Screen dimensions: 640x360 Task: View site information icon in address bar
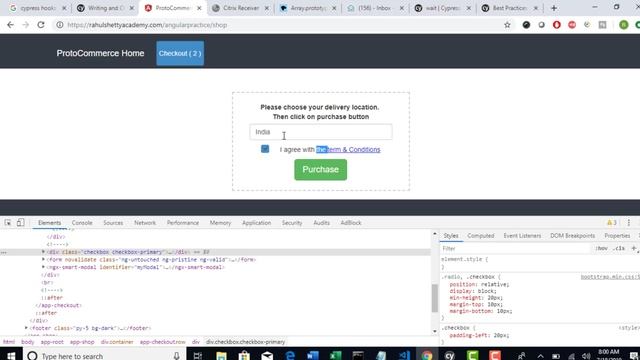pyautogui.click(x=60, y=25)
